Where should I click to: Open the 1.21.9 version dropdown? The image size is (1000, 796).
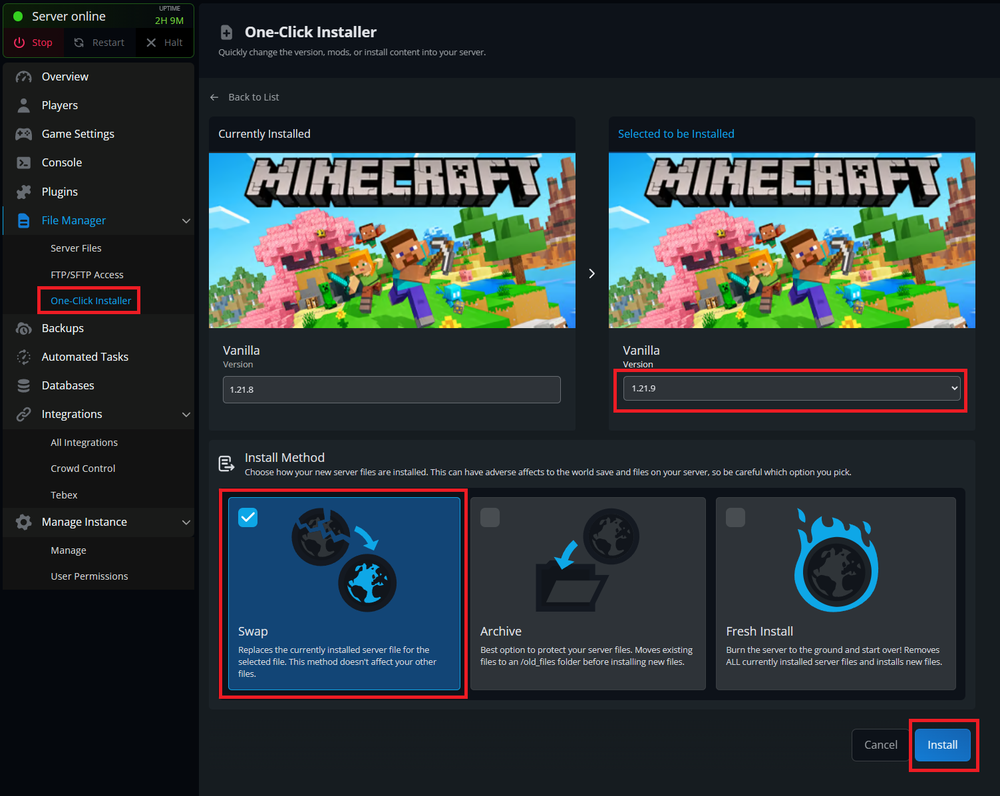(x=791, y=388)
